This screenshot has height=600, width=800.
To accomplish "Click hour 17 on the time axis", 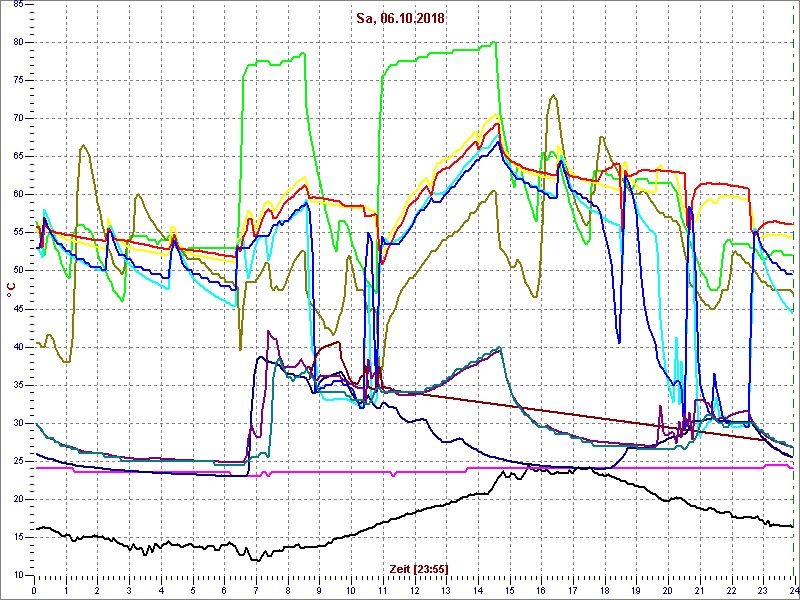I will (x=572, y=590).
